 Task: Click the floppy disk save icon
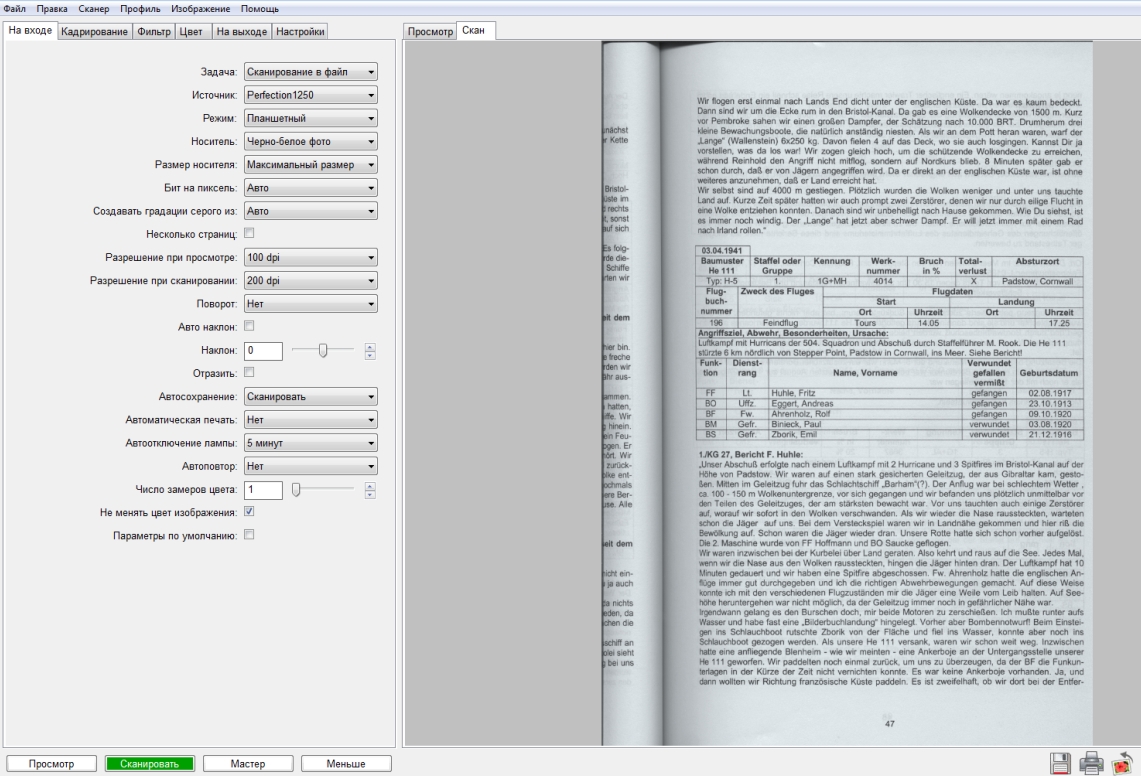pyautogui.click(x=1059, y=763)
